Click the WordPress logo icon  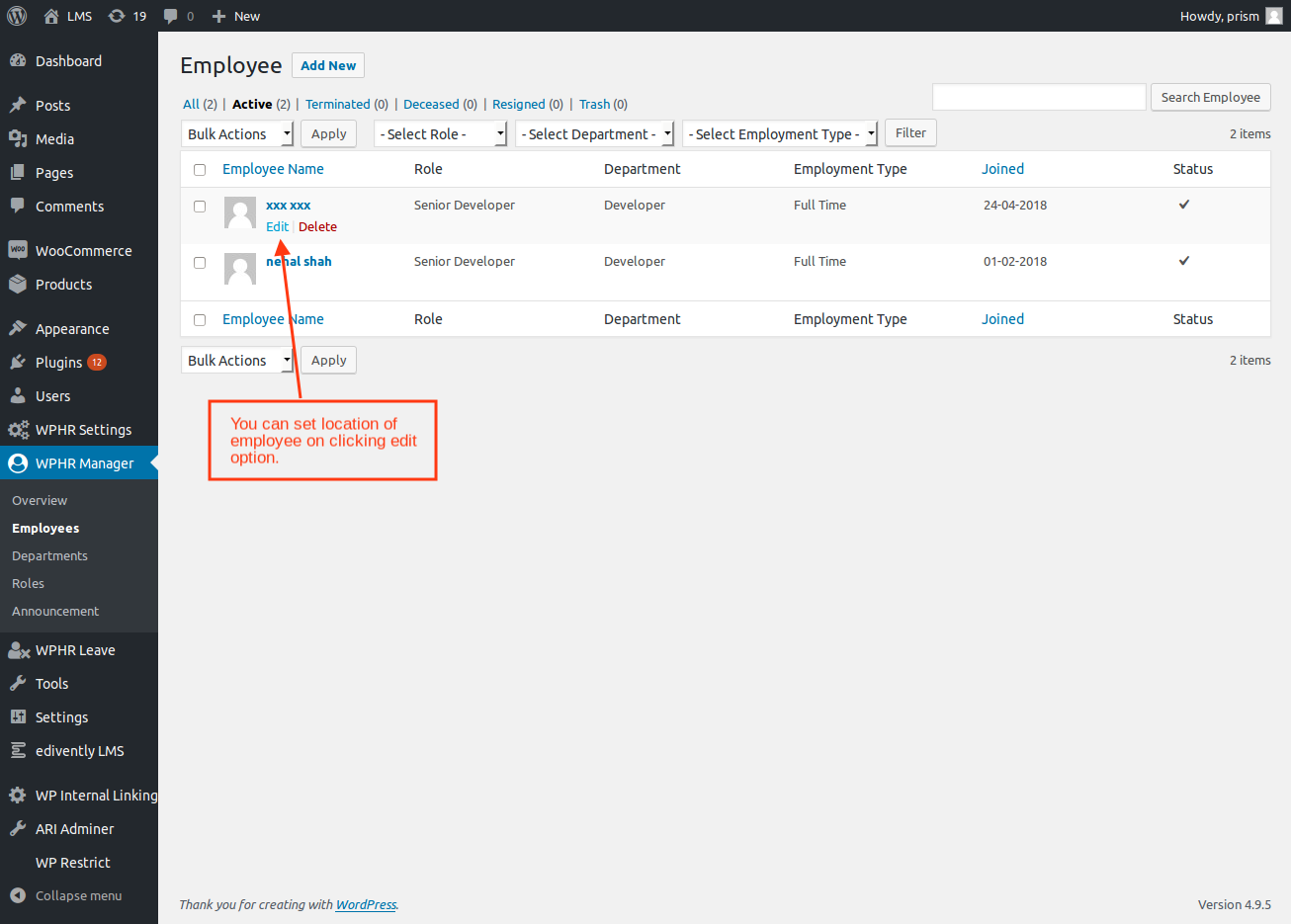coord(17,16)
